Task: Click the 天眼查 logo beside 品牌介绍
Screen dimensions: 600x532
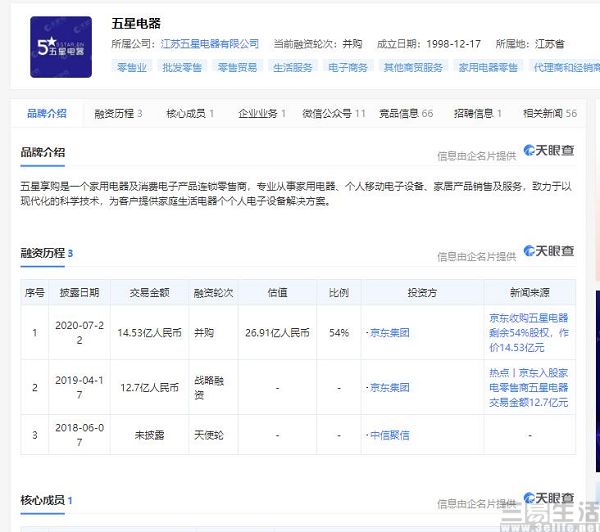Action: click(x=549, y=150)
